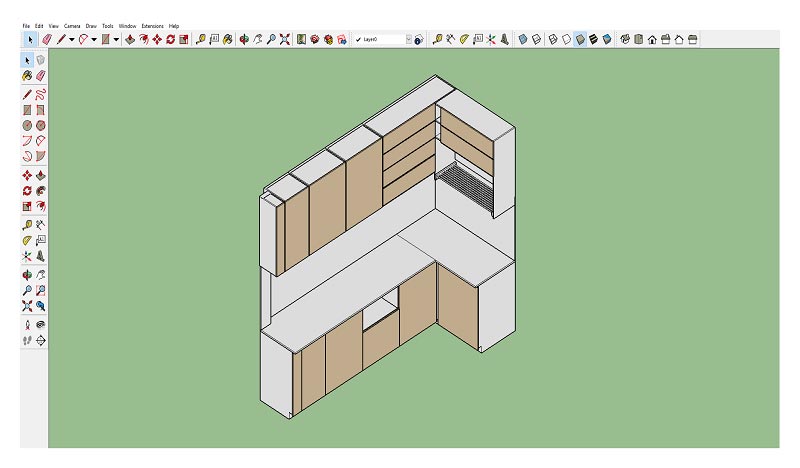800x468 pixels.
Task: Open layer details icon beside the Layer0 dropdown
Action: coord(419,39)
